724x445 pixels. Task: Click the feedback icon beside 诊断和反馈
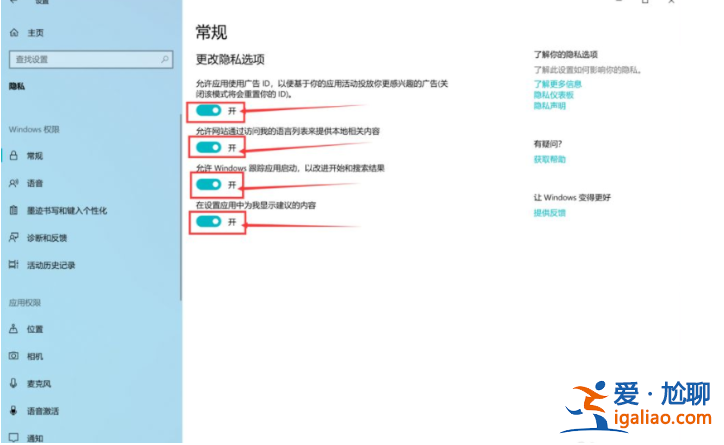coord(14,238)
